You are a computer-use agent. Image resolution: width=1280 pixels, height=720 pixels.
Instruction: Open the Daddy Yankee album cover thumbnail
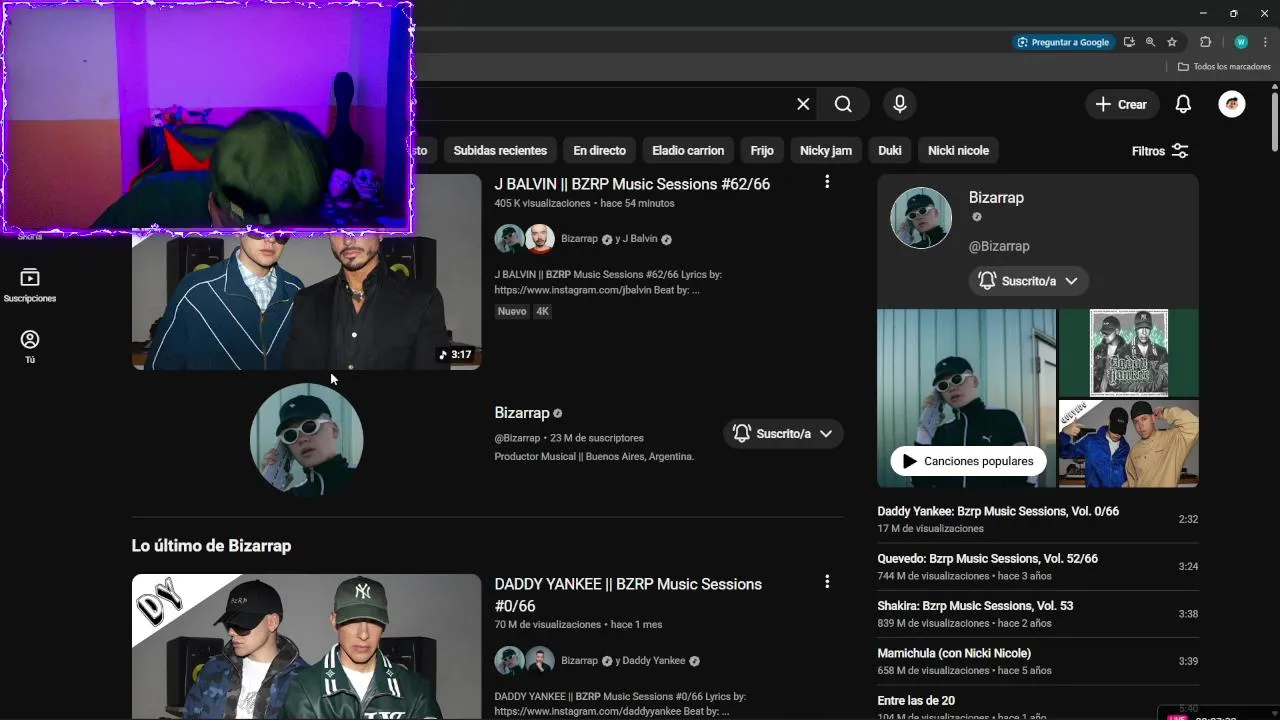1128,352
